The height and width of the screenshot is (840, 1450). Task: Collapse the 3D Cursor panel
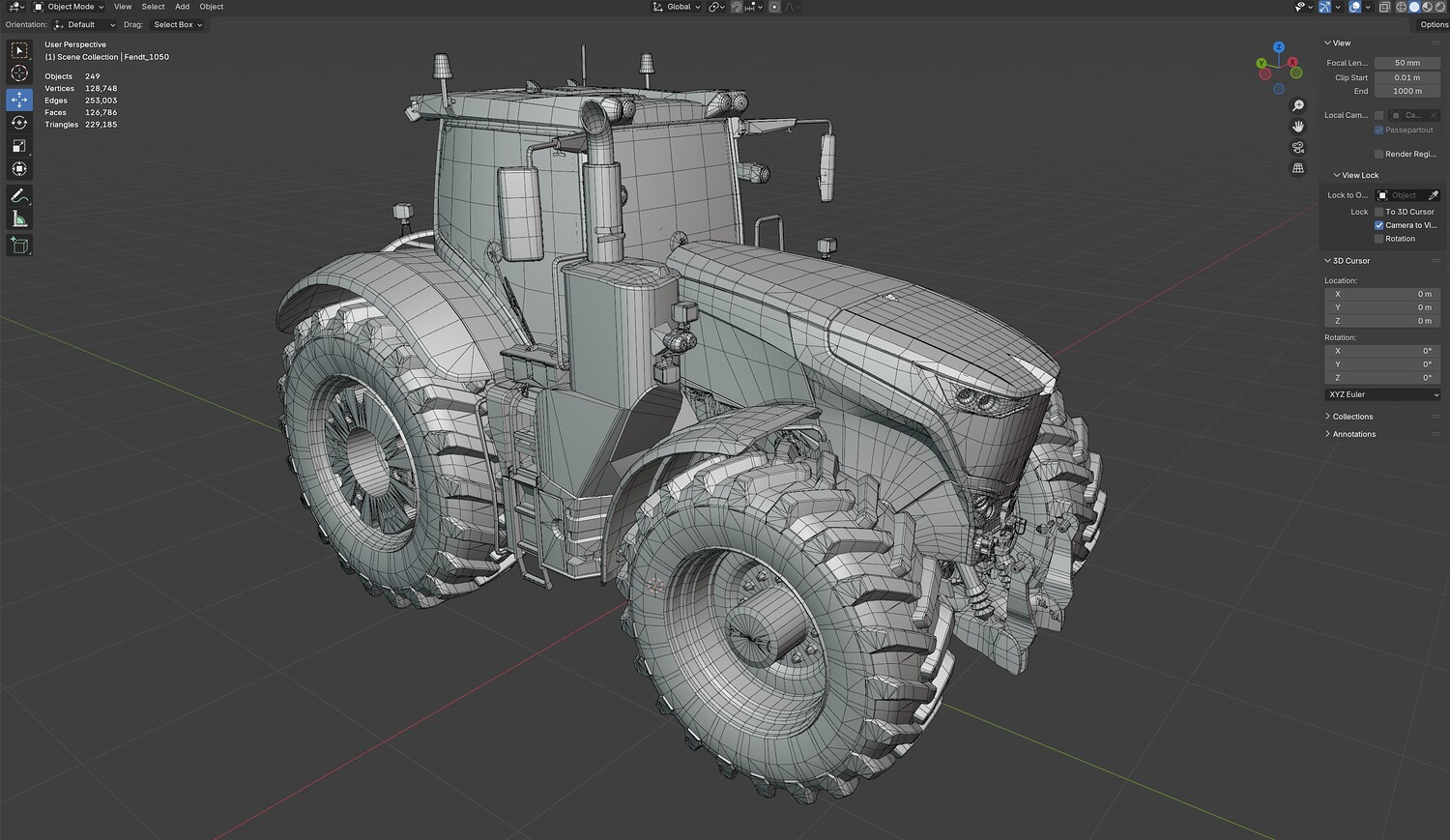tap(1348, 261)
